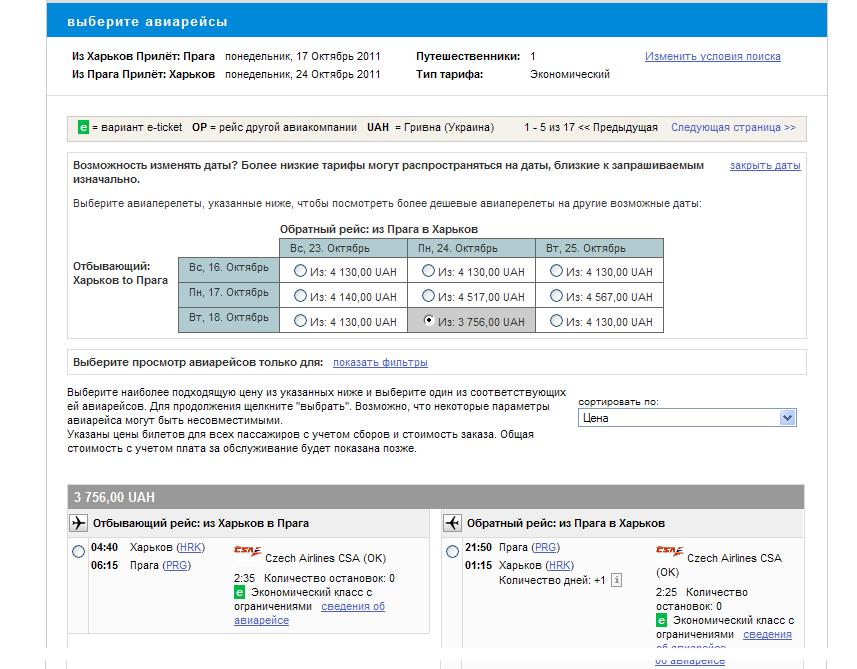
Task: Go to Следующая страница
Action: (x=733, y=128)
